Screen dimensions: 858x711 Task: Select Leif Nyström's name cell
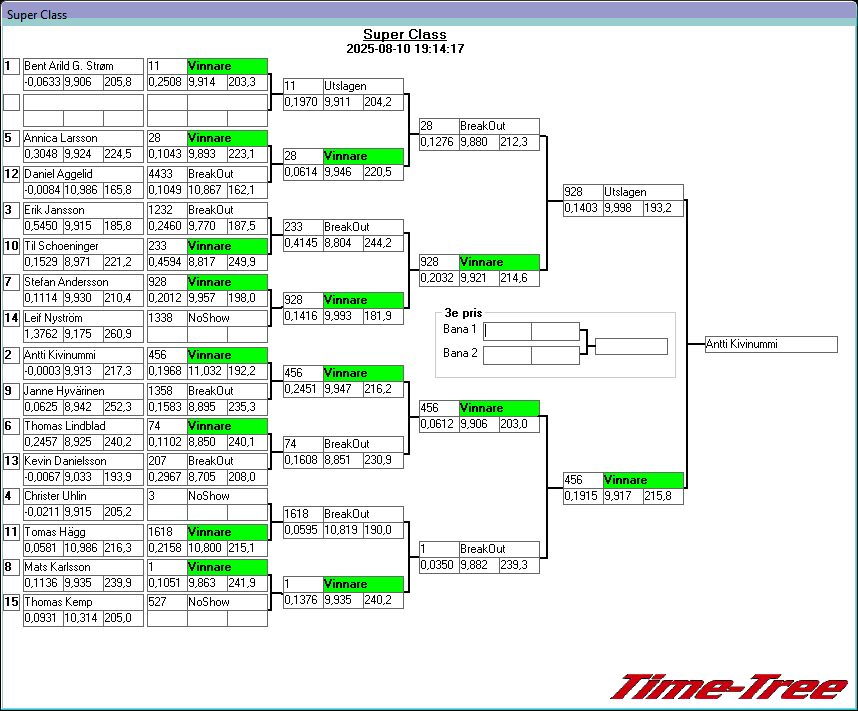tap(82, 318)
